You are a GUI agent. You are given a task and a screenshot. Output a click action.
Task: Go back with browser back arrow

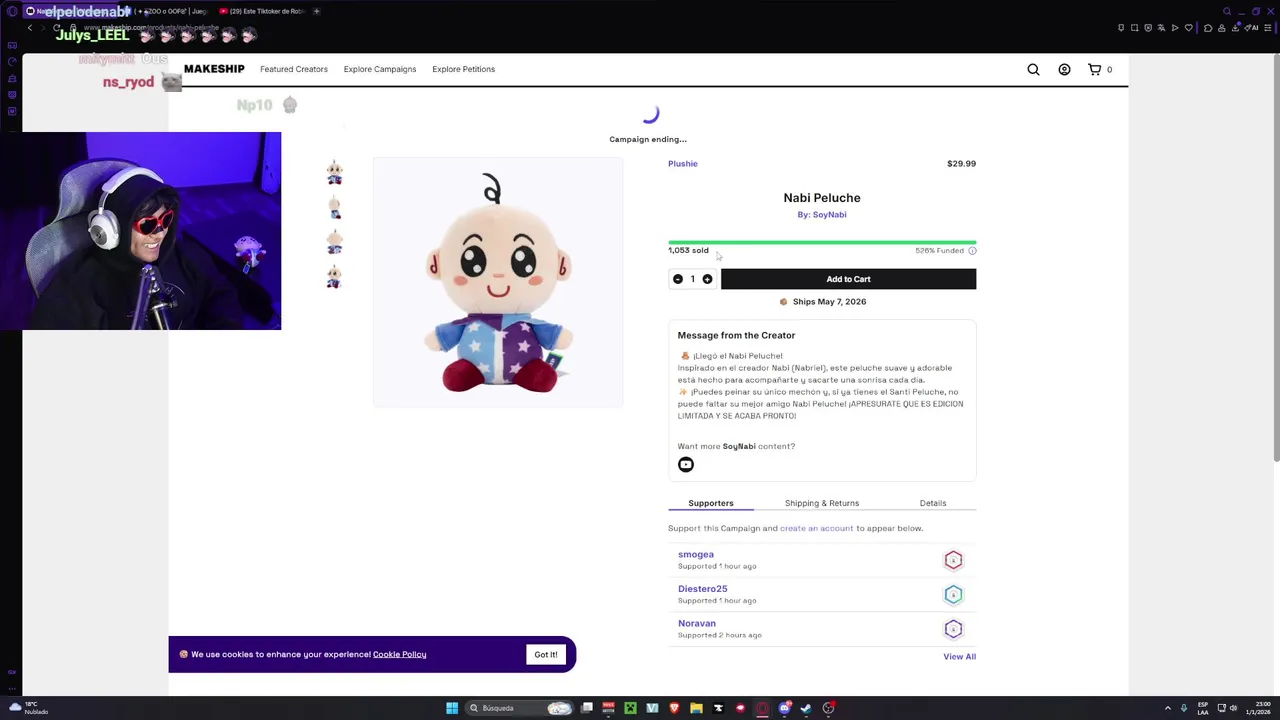click(30, 27)
